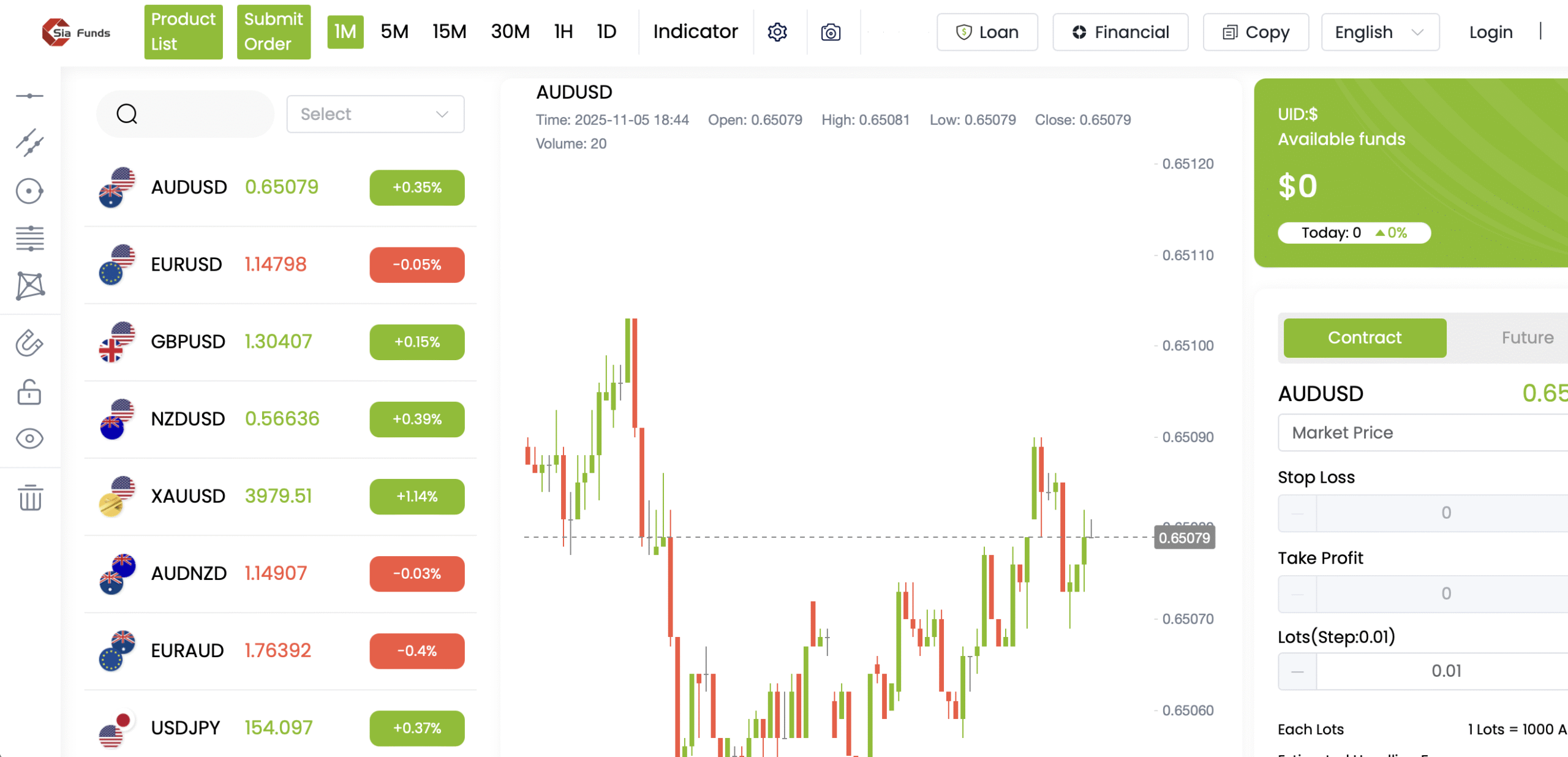This screenshot has height=757, width=1568.
Task: Delete all drawings with trash icon
Action: (x=29, y=497)
